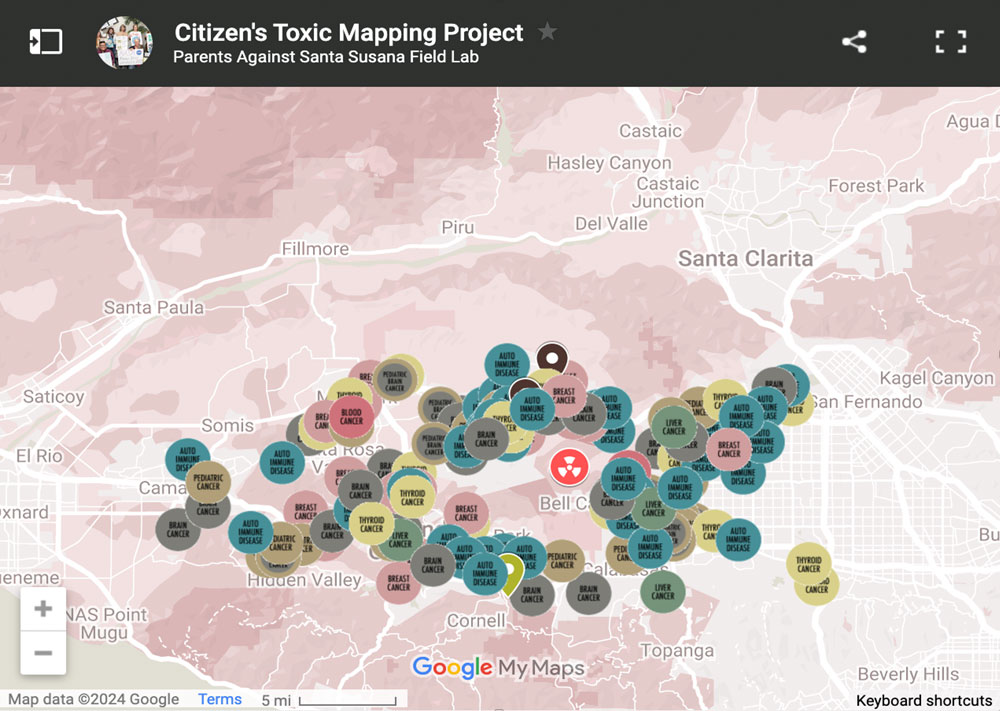This screenshot has width=1000, height=711.
Task: Open the Parents Against Santa Susana profile photo
Action: pos(124,42)
